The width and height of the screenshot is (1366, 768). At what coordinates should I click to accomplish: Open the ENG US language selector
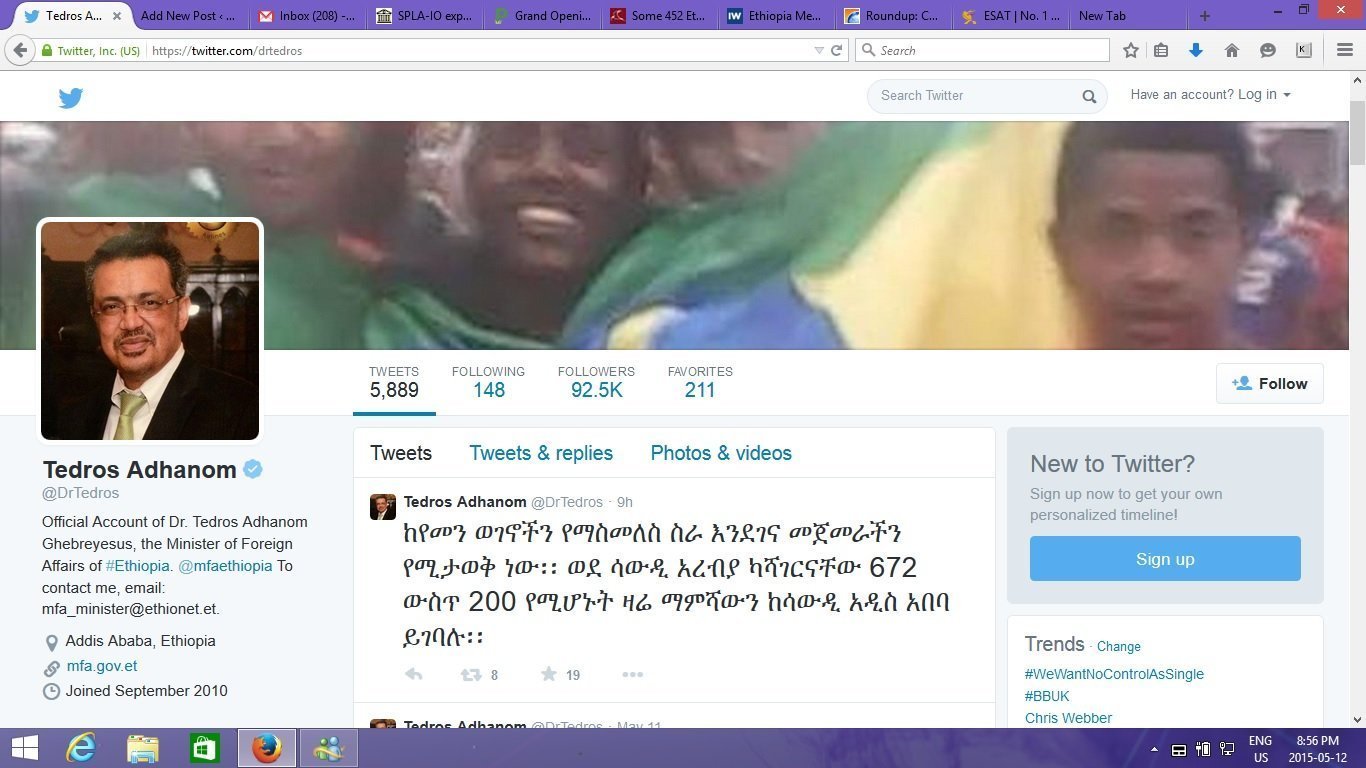pos(1260,749)
